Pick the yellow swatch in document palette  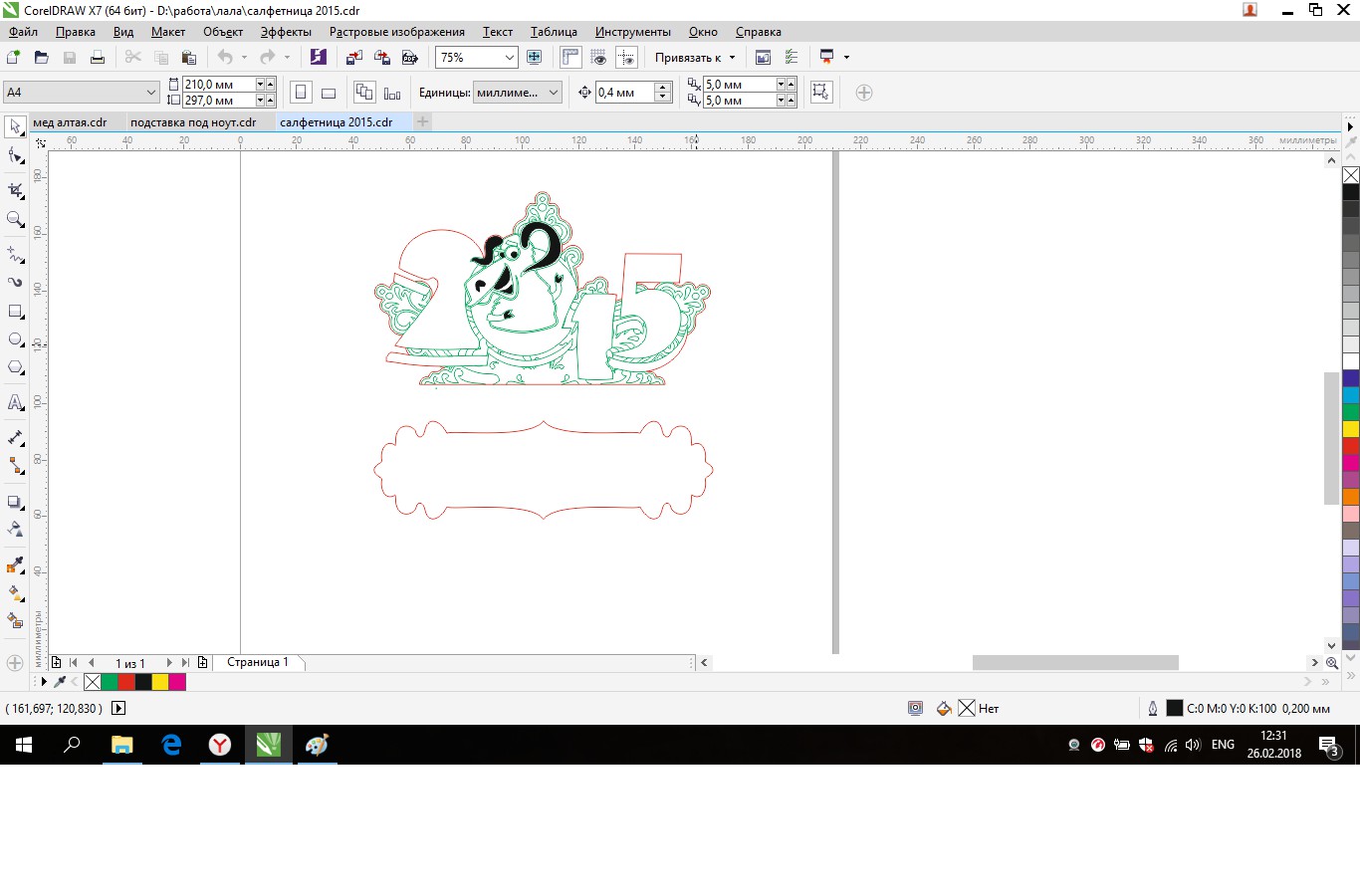point(160,682)
